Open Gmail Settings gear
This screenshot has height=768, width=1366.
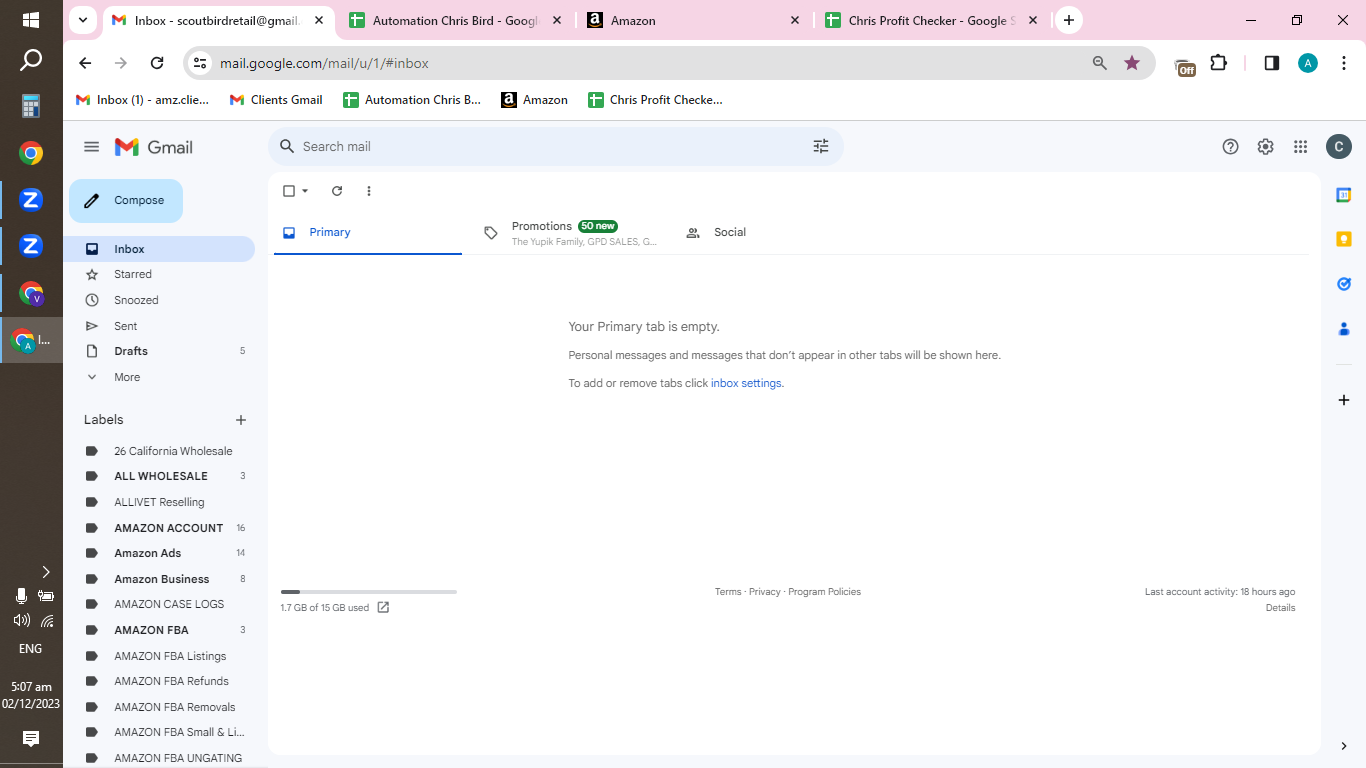point(1265,147)
